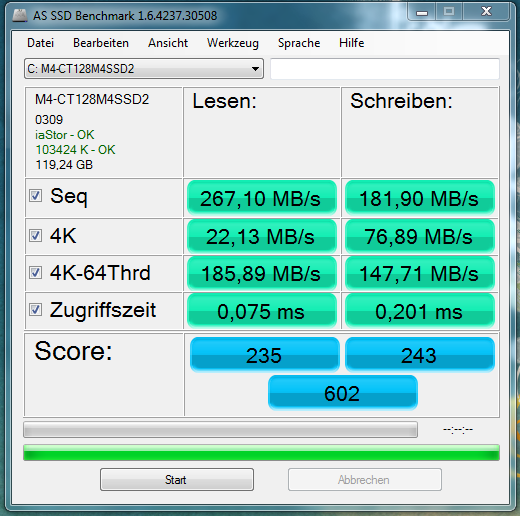
Task: Expand the drive selection dropdown arrow
Action: tap(255, 69)
